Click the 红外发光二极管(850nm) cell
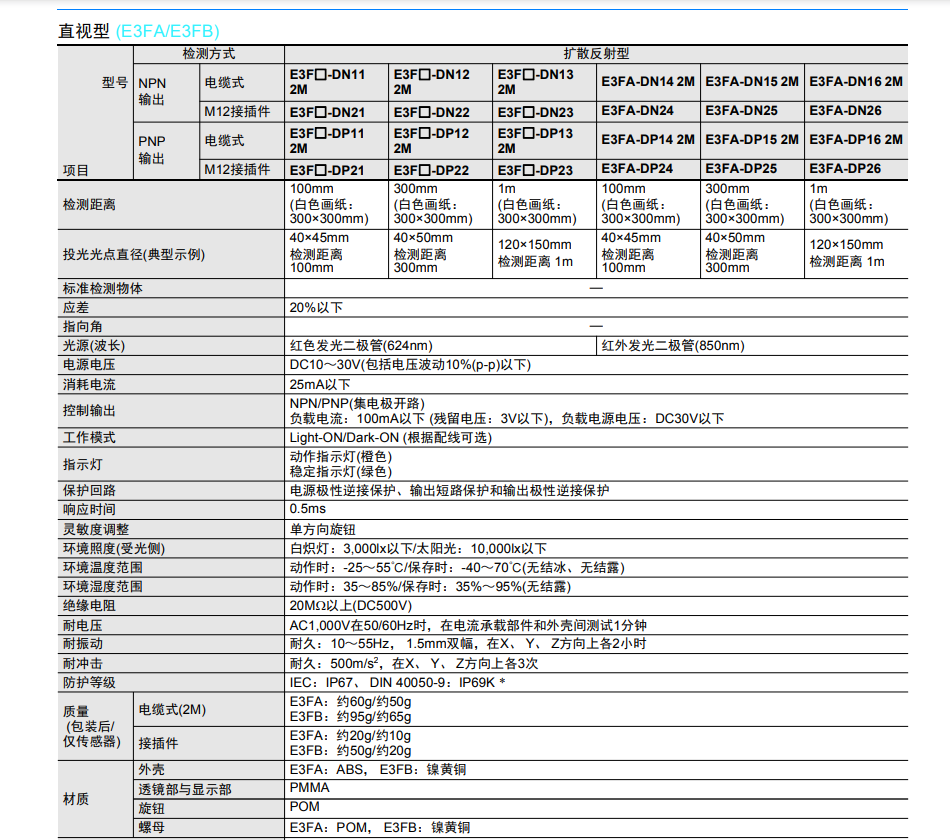Viewport: 950px width, 840px height. [673, 346]
